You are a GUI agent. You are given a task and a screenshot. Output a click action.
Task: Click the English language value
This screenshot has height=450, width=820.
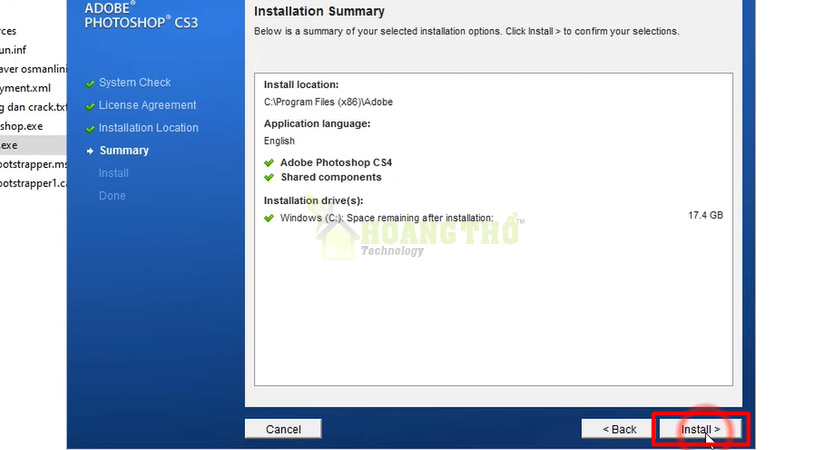pos(279,141)
